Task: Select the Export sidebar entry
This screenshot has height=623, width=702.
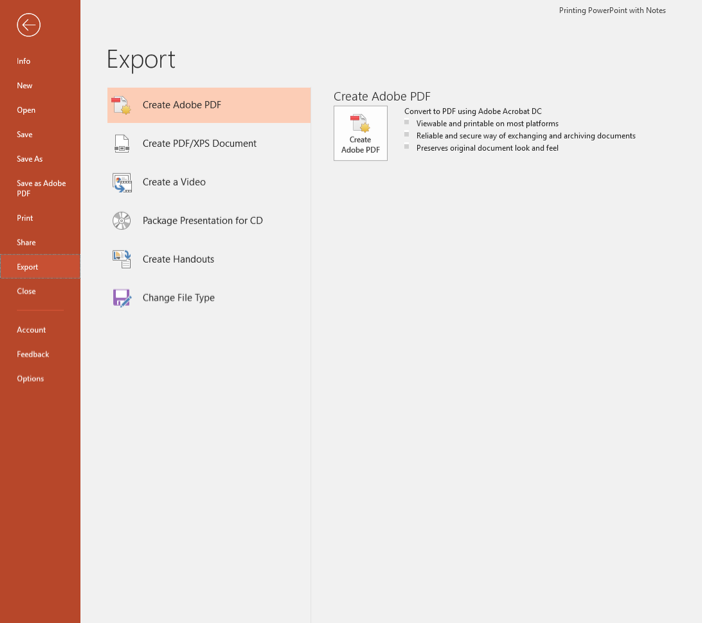Action: tap(40, 267)
